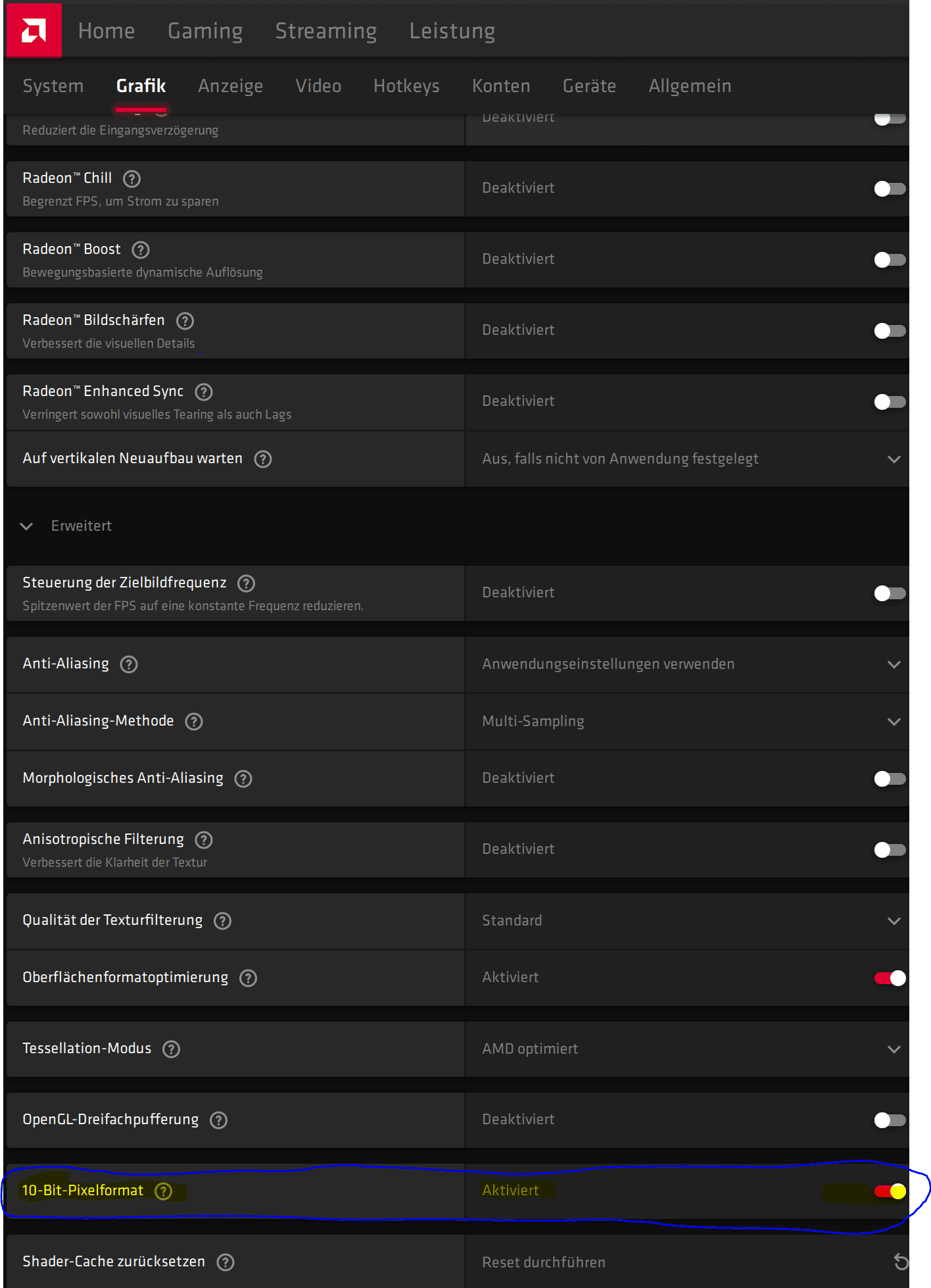Open help icon for 10-Bit-Pixelformat
The image size is (931, 1288).
[x=163, y=1191]
